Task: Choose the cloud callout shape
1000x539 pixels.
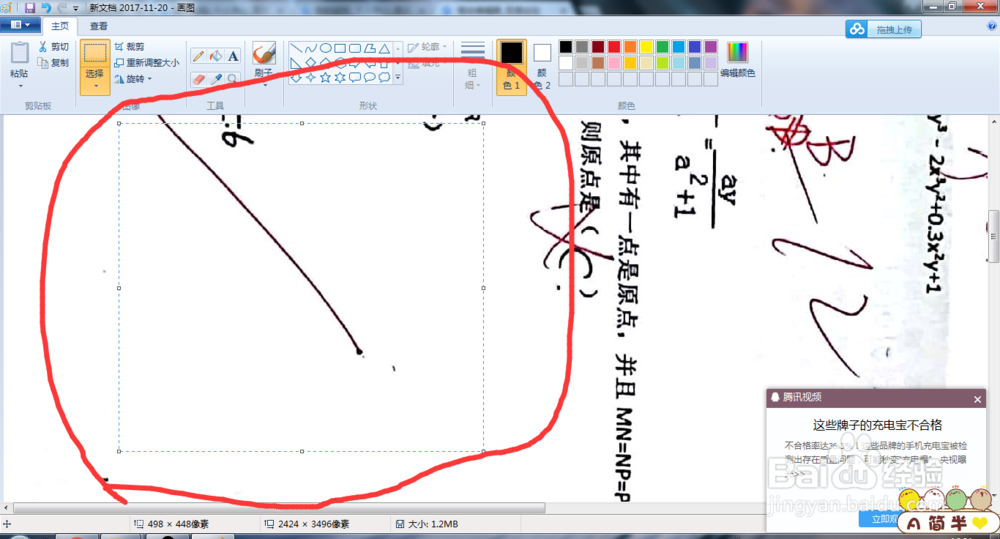Action: point(384,77)
